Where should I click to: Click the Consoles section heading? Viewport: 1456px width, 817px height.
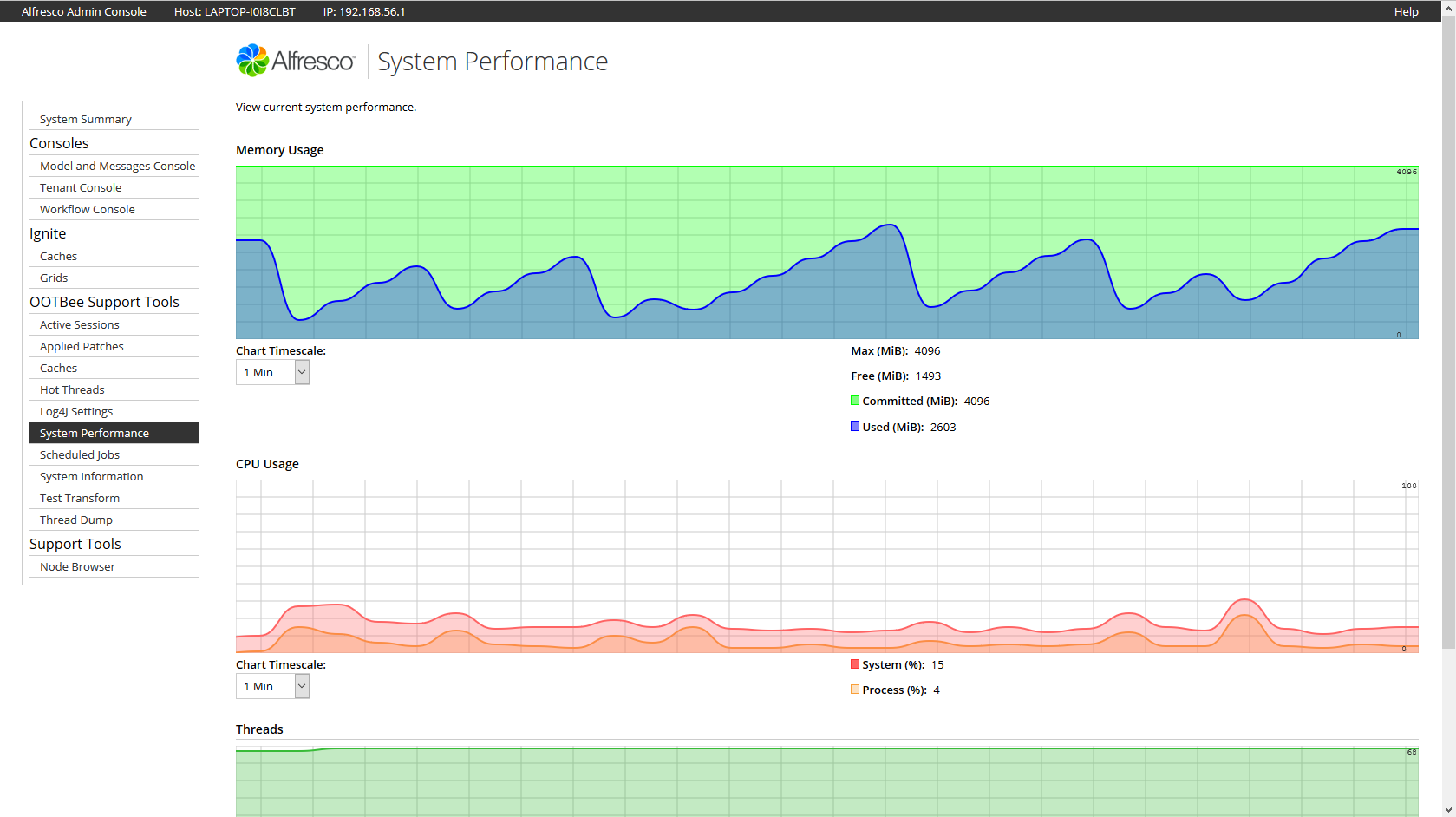59,143
